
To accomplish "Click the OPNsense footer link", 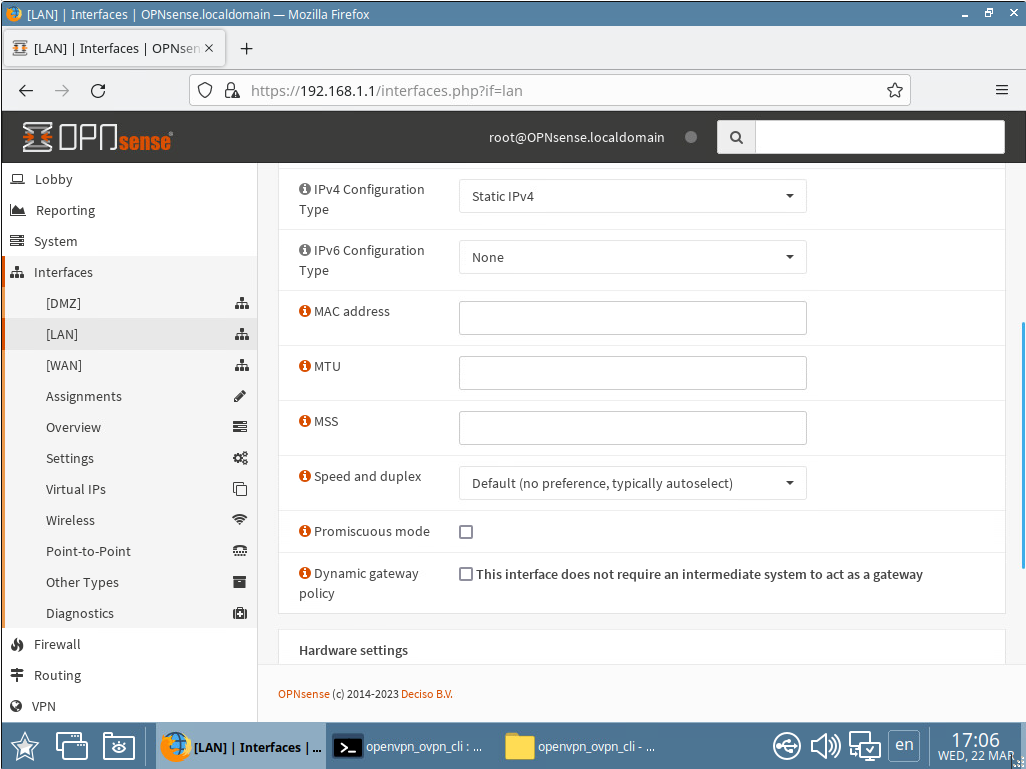I will pos(303,694).
